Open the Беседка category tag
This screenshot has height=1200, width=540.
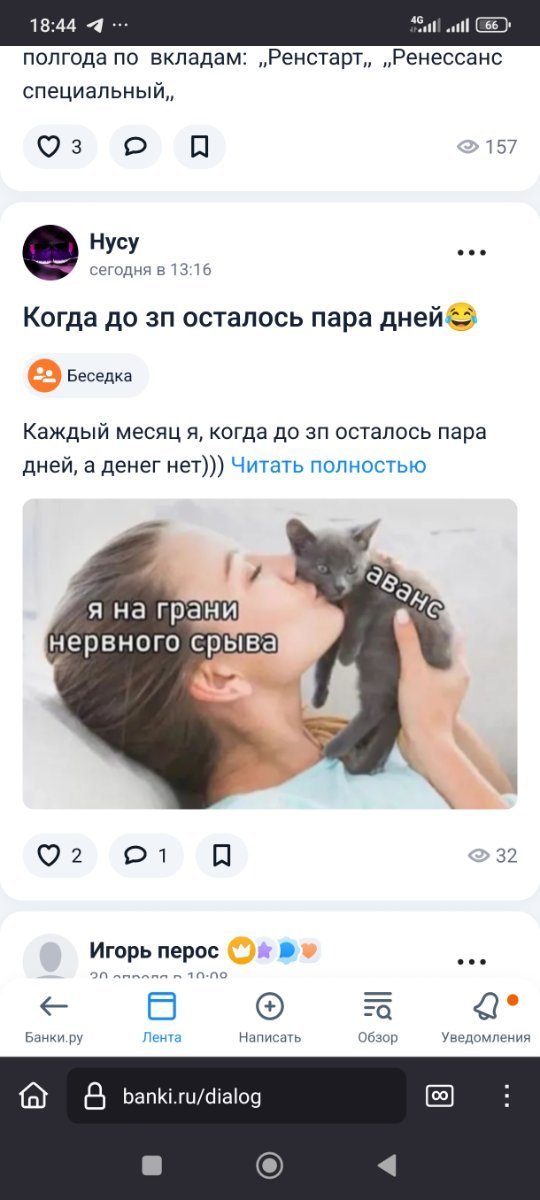tap(86, 376)
